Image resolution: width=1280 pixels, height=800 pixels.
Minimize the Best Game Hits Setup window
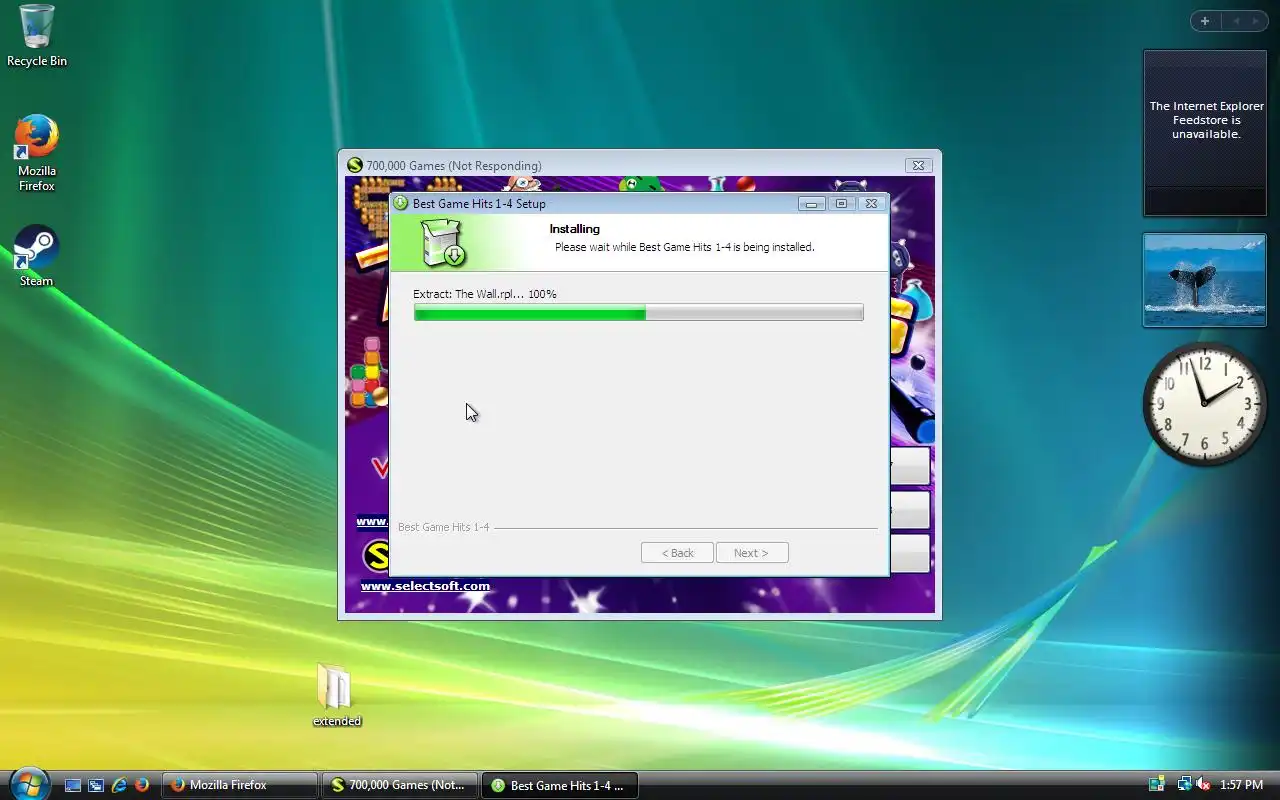811,204
